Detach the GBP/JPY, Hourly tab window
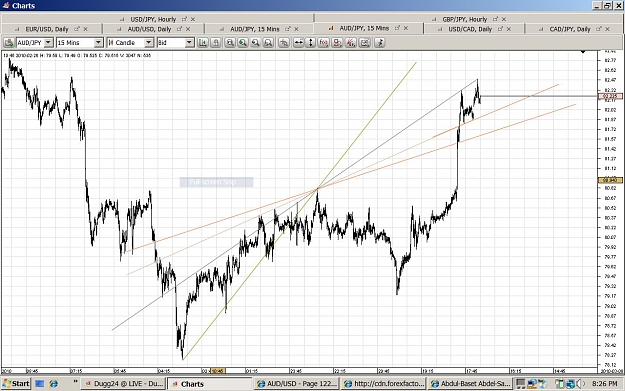Image resolution: width=625 pixels, height=391 pixels. tap(495, 19)
